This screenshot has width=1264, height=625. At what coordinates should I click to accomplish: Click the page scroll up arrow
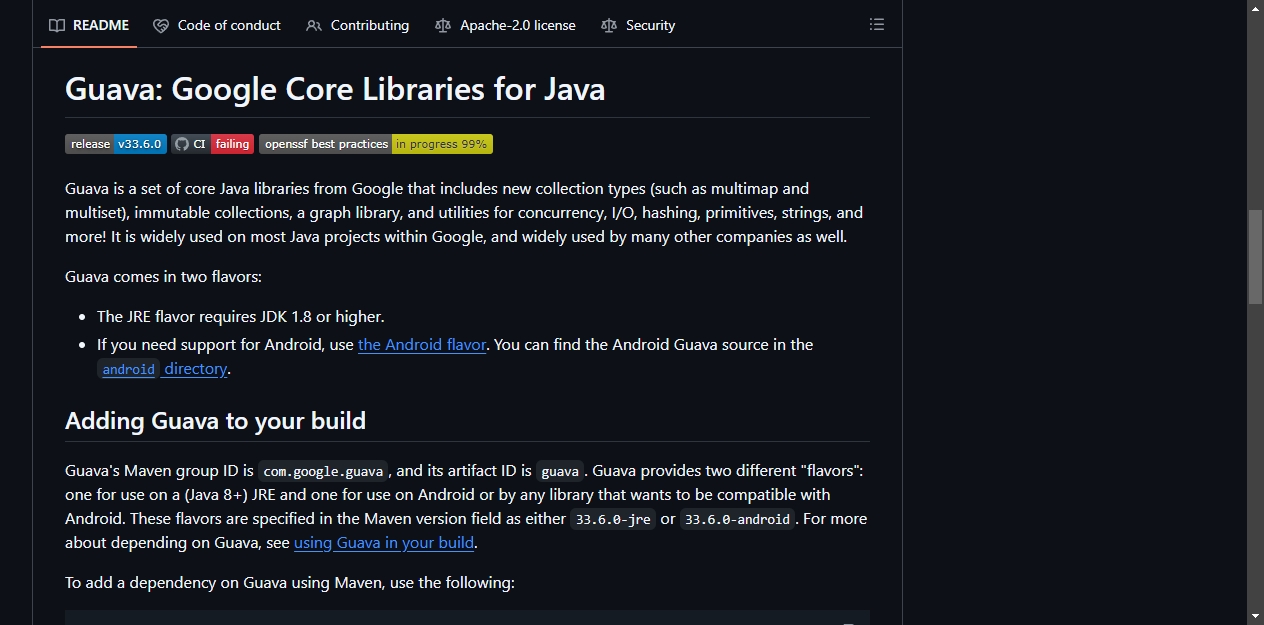pyautogui.click(x=1255, y=8)
